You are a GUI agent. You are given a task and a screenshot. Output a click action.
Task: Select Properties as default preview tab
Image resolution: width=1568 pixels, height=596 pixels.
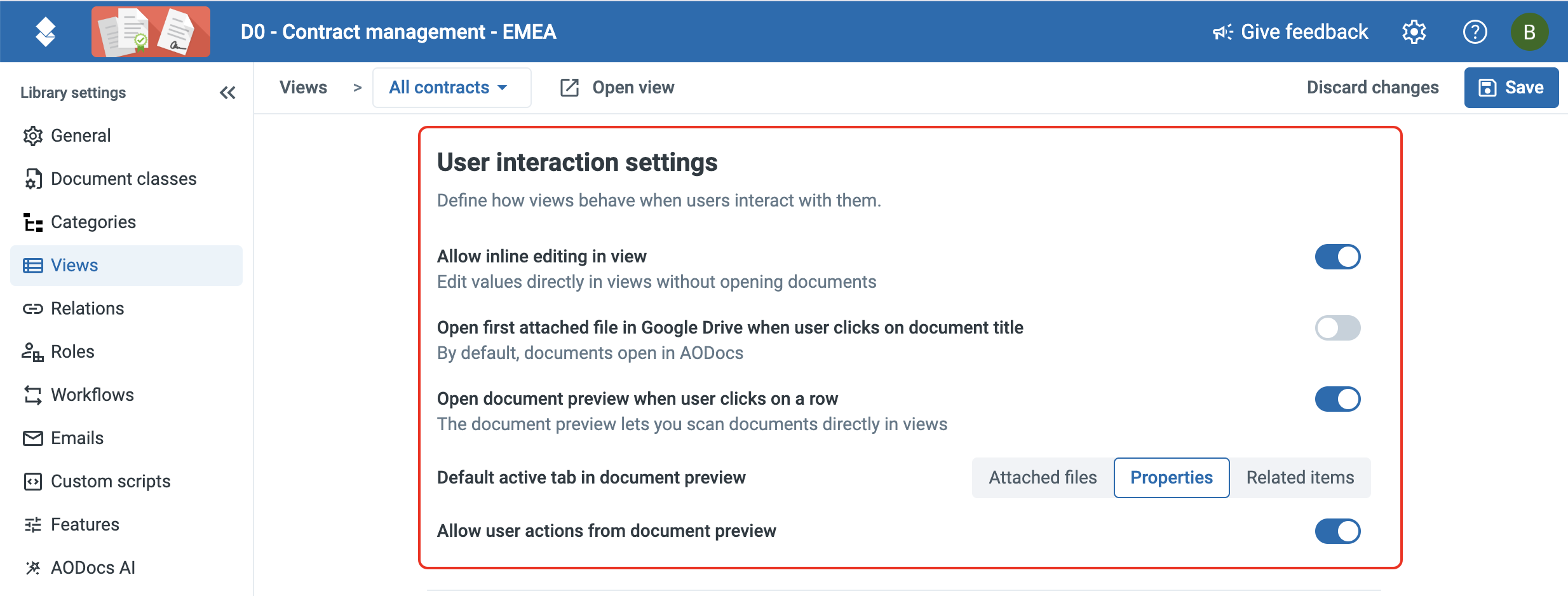coord(1171,478)
